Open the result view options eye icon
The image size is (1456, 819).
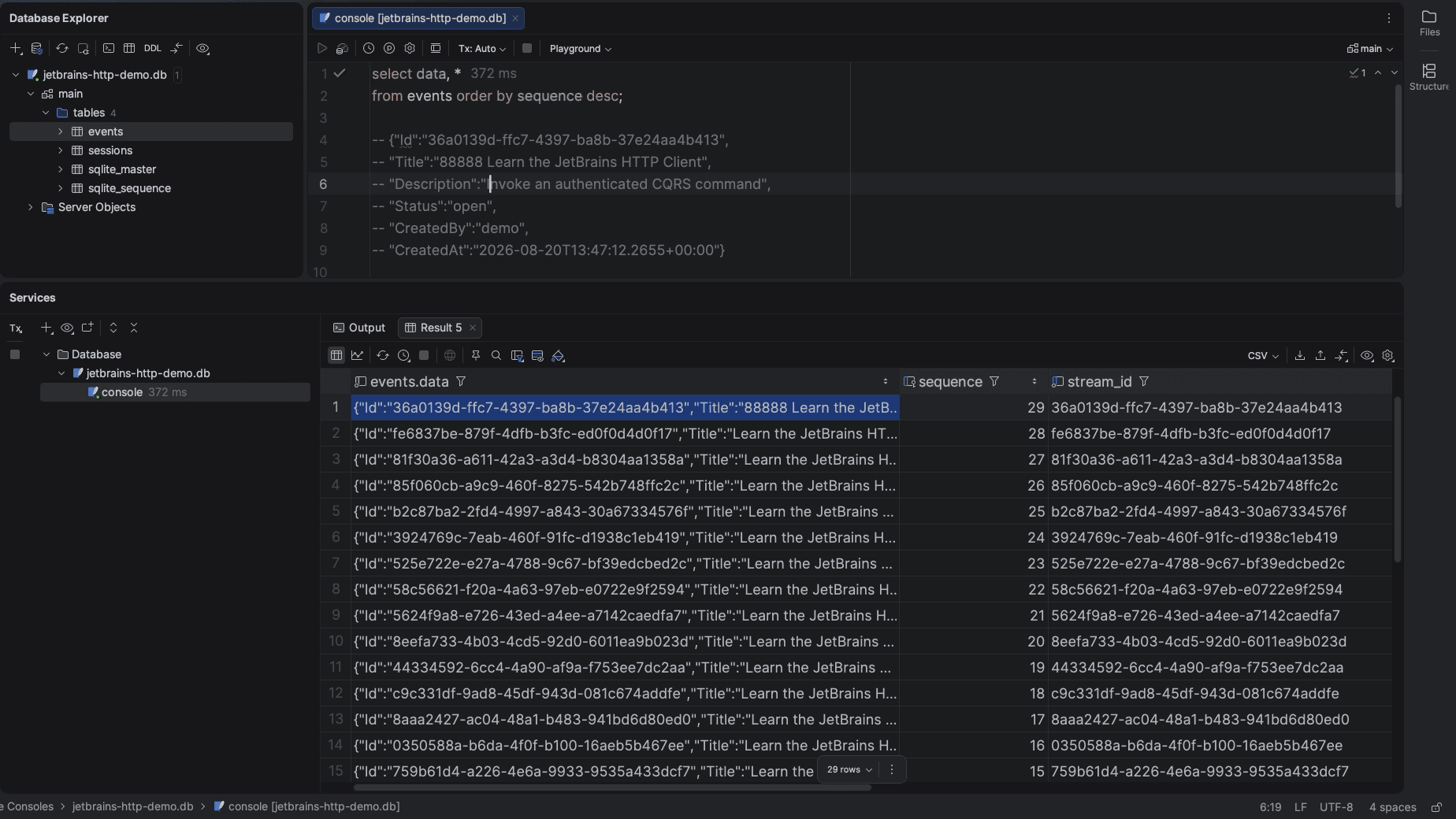pyautogui.click(x=1367, y=356)
